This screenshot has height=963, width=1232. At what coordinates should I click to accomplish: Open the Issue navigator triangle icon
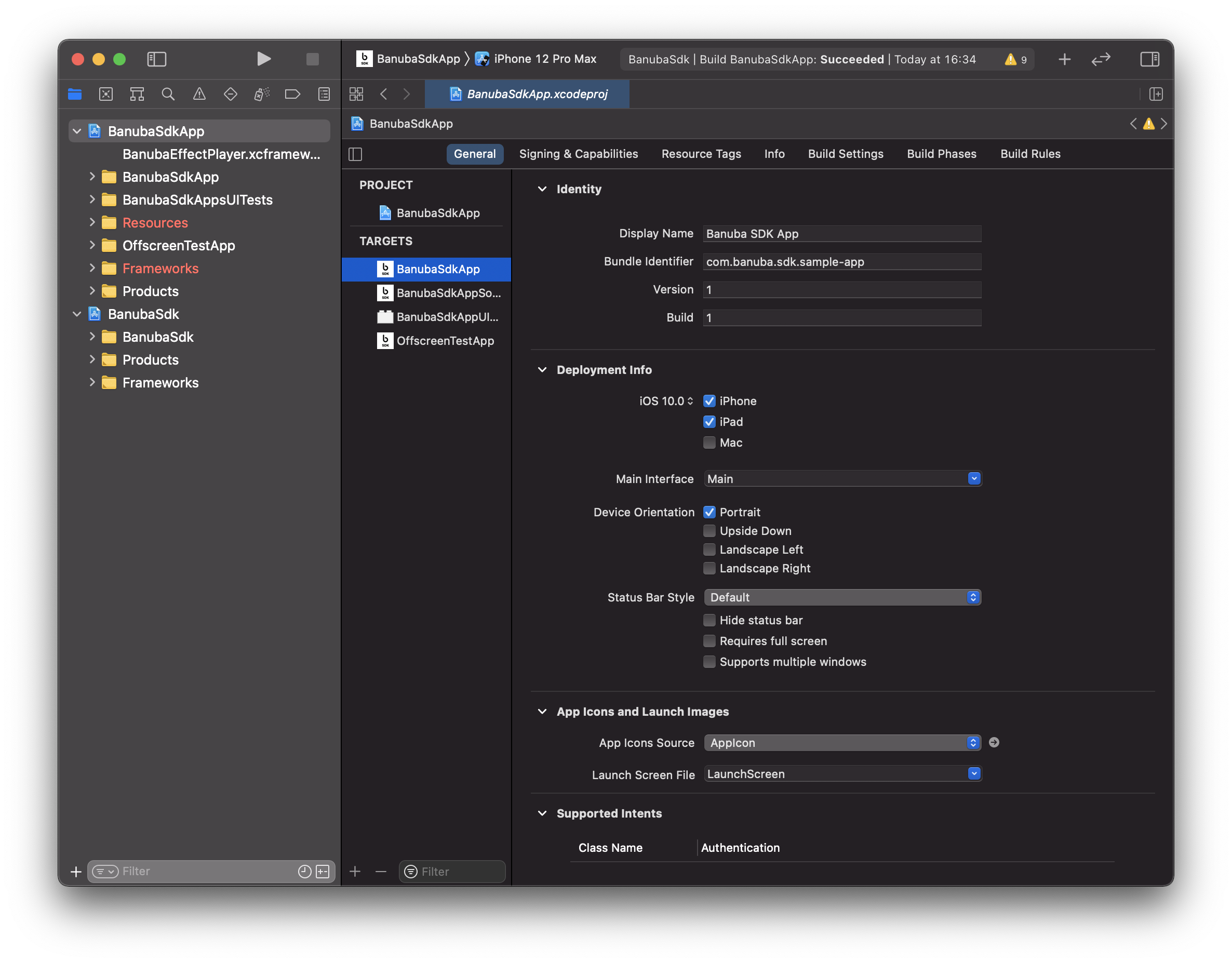pos(199,94)
